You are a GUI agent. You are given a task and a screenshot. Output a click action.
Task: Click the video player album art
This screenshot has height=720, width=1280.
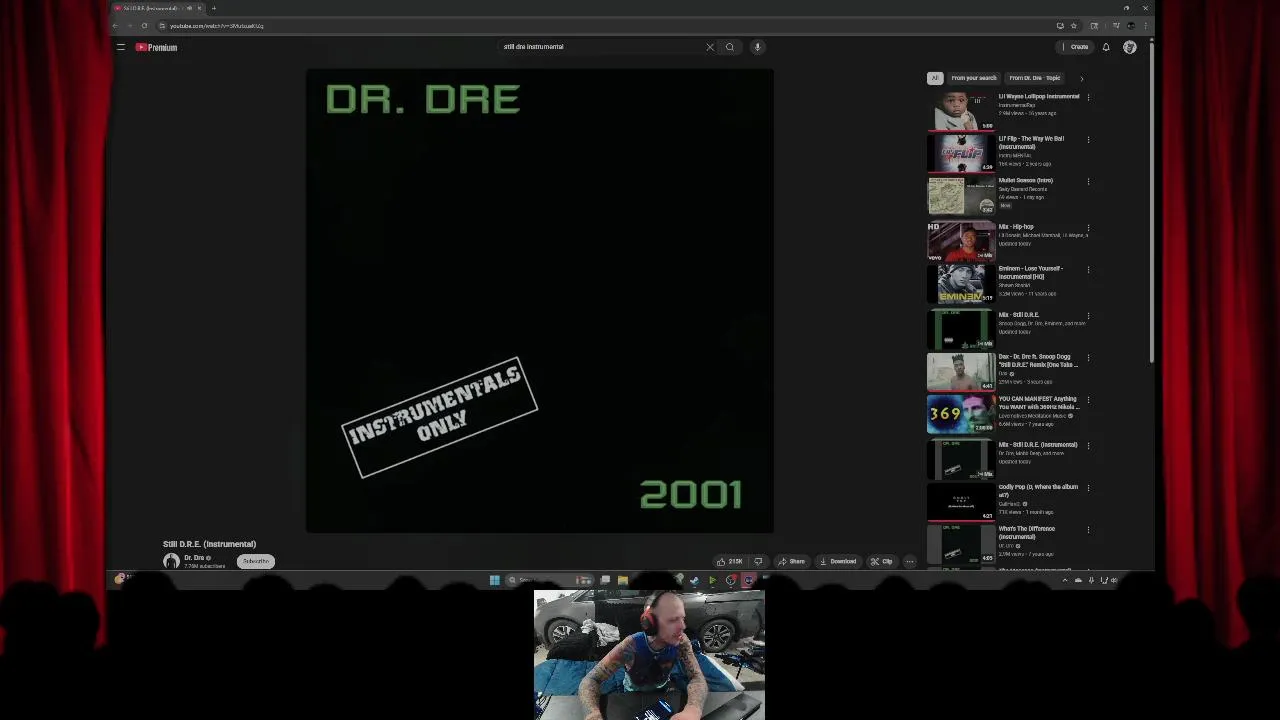(540, 301)
